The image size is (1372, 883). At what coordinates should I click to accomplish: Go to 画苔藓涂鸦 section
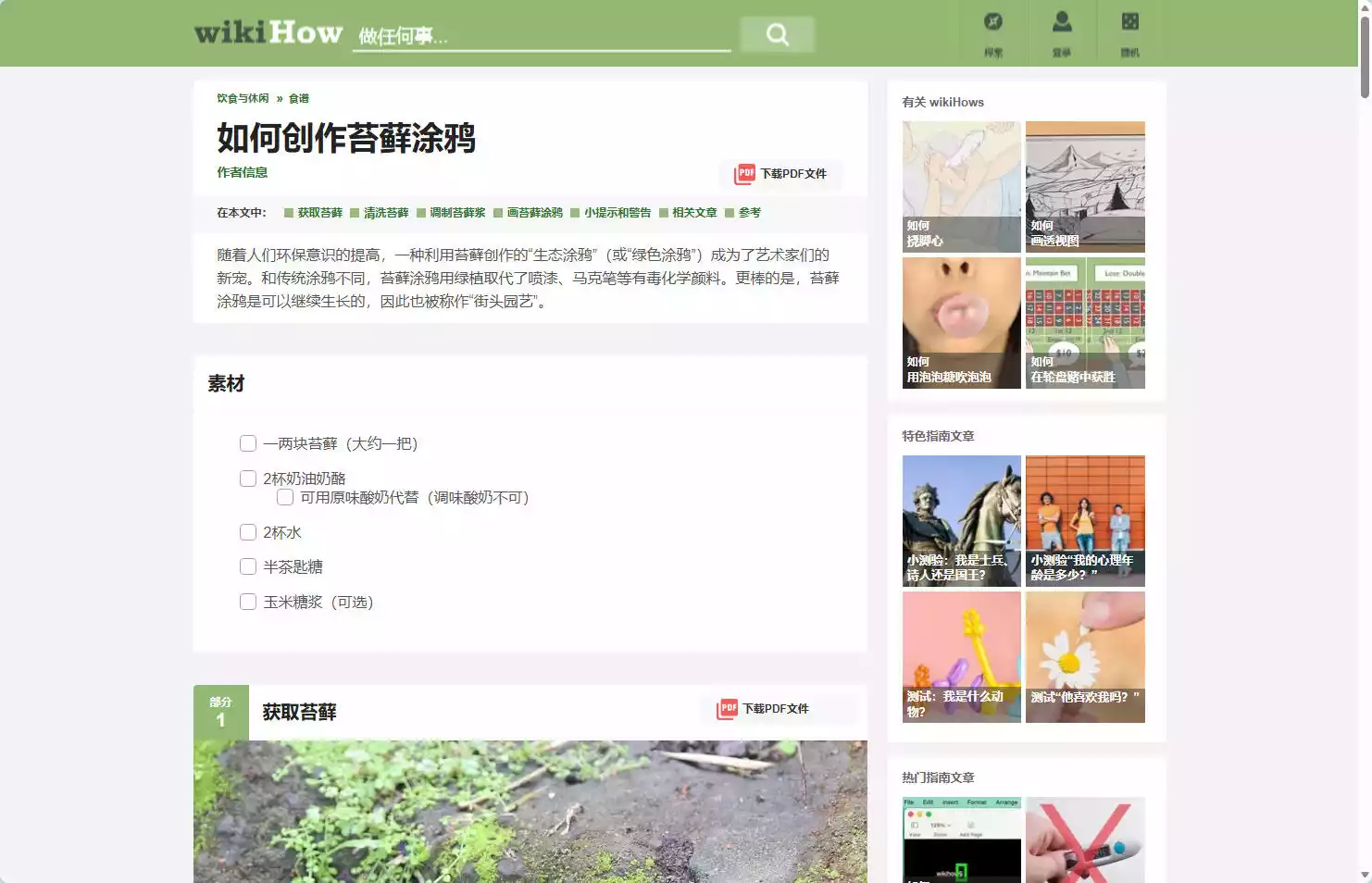534,213
